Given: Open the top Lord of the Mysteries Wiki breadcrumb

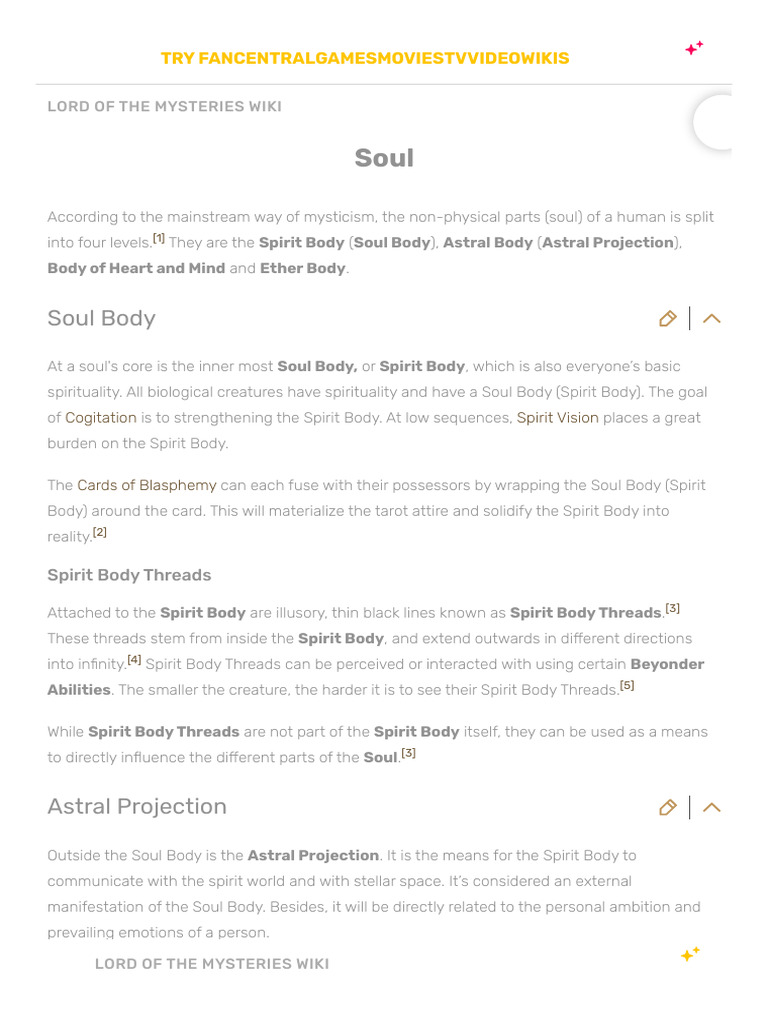Looking at the screenshot, I should click(x=165, y=107).
